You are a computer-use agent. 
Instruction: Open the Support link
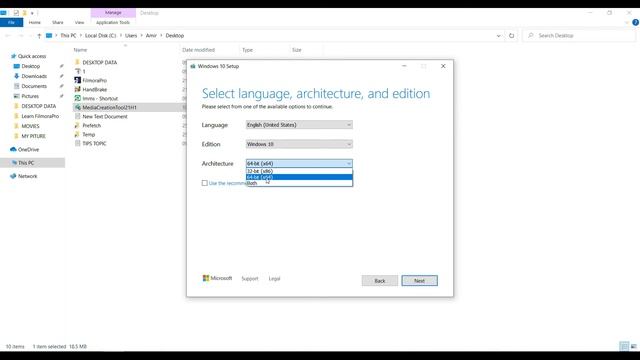click(x=250, y=279)
